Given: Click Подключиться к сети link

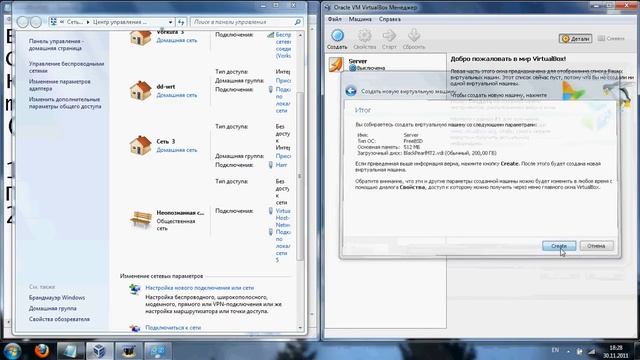Looking at the screenshot, I should click(x=173, y=327).
